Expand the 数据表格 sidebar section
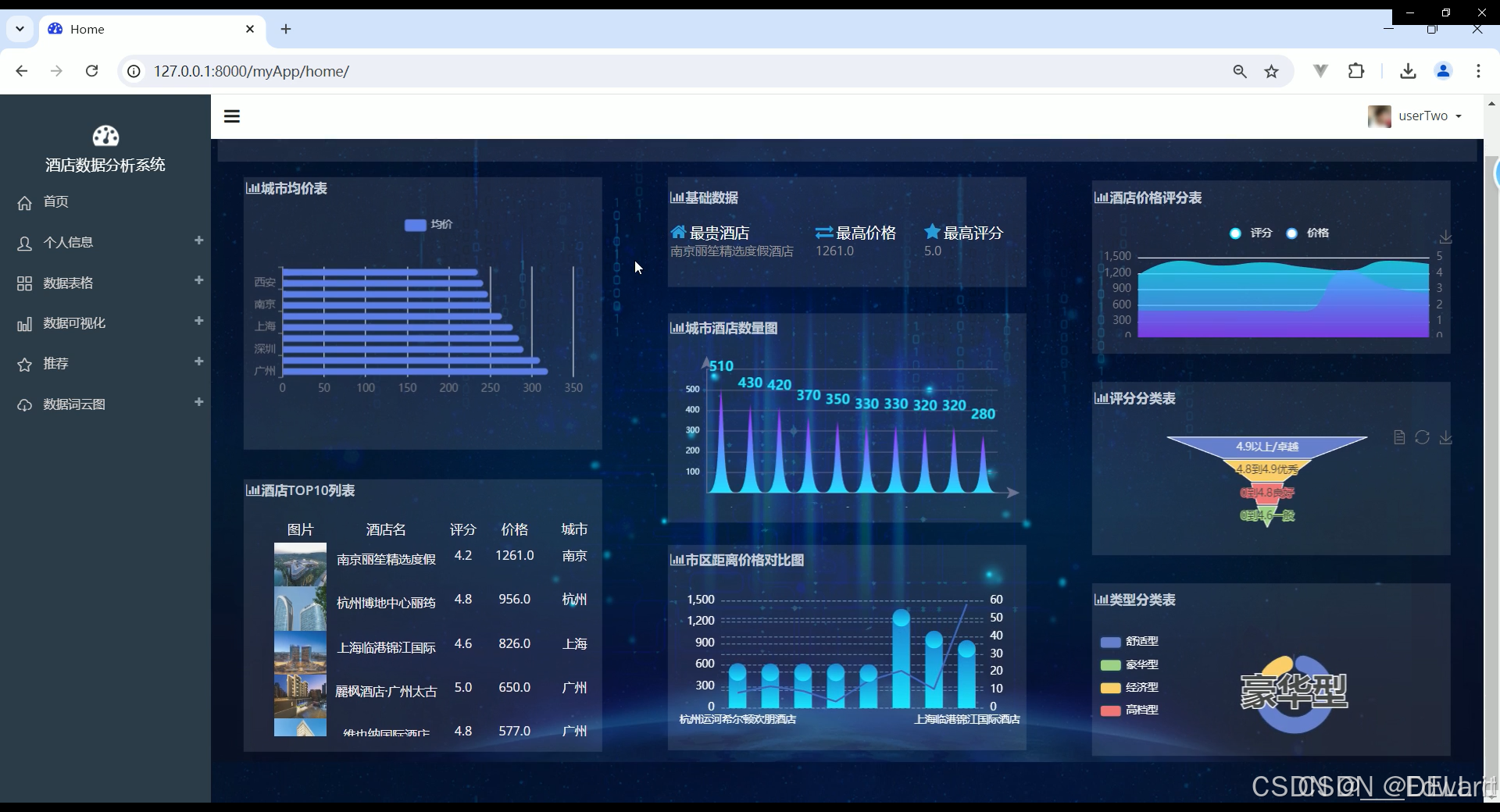Viewport: 1500px width, 812px height. point(199,281)
